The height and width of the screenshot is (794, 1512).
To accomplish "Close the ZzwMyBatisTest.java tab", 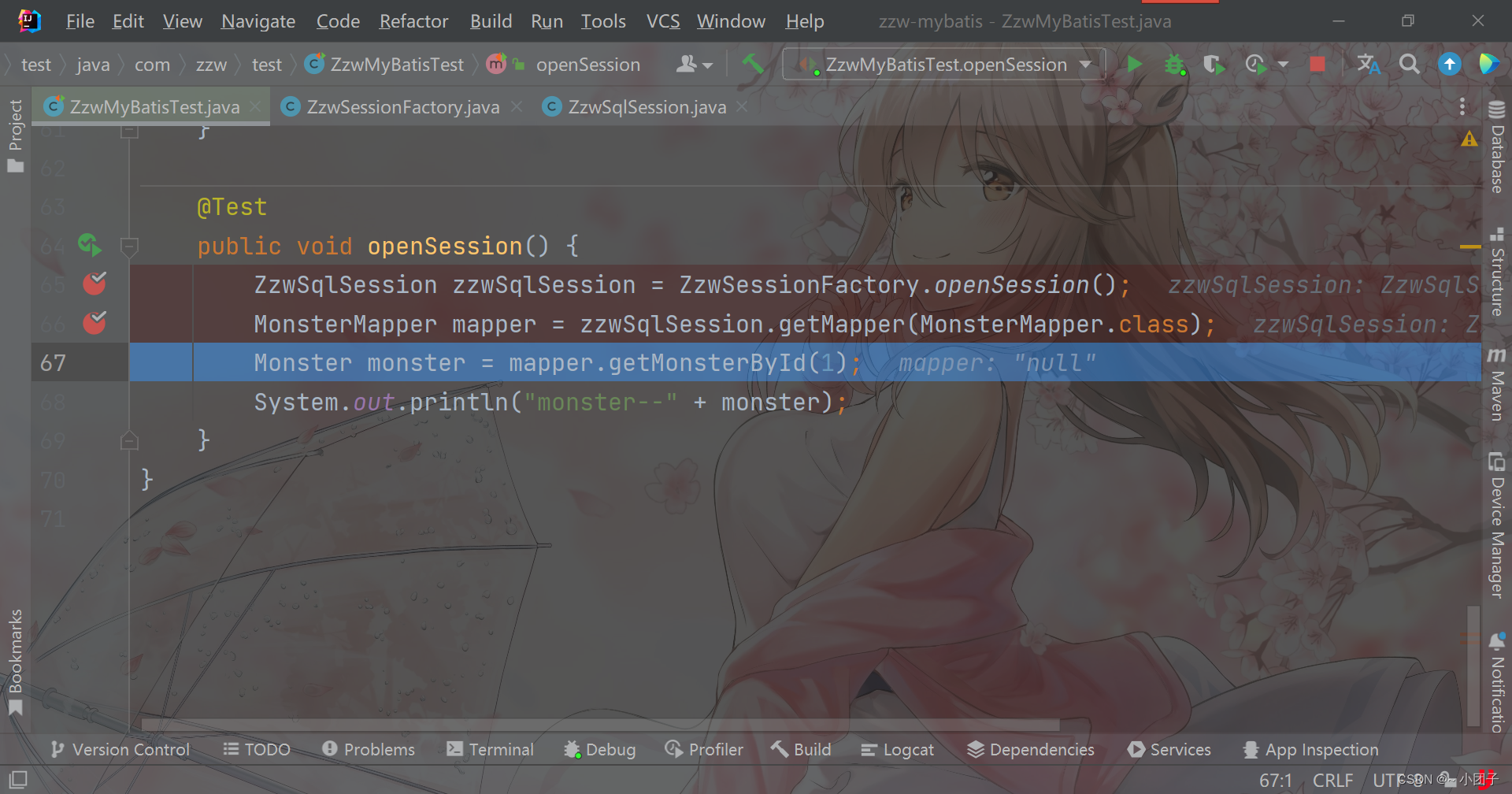I will 255,106.
